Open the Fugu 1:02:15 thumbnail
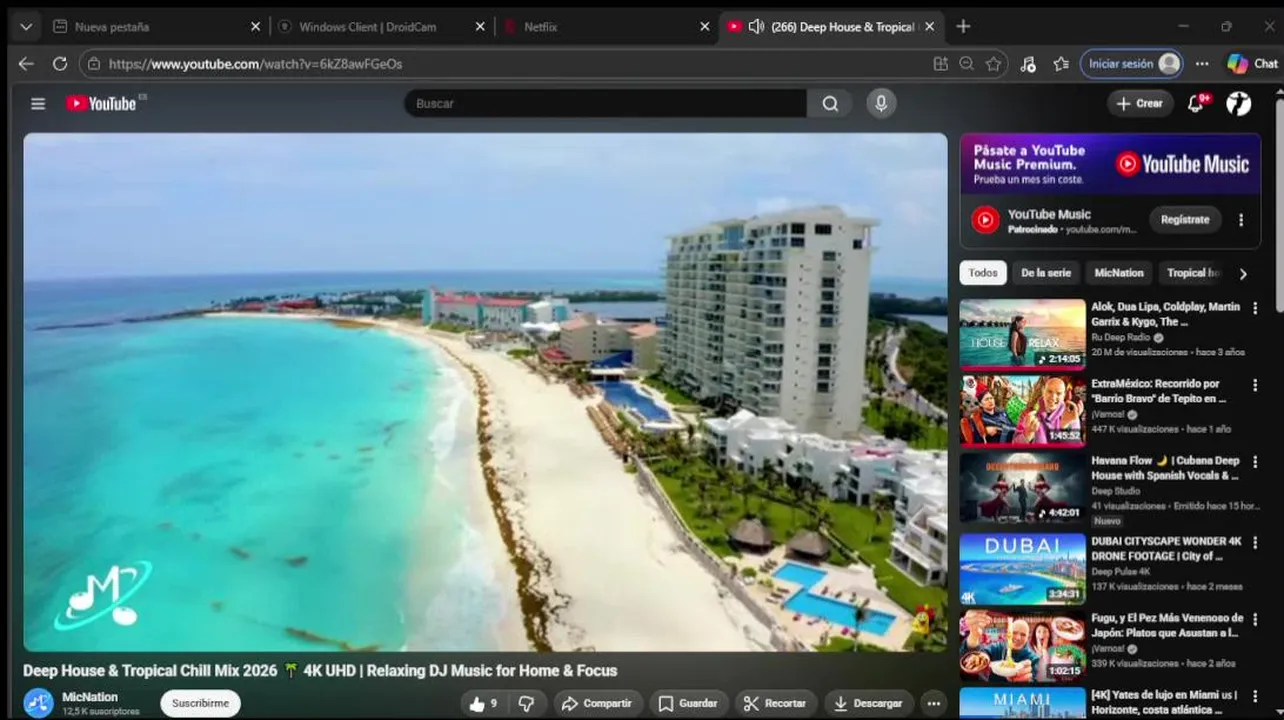This screenshot has width=1284, height=720. 1022,645
